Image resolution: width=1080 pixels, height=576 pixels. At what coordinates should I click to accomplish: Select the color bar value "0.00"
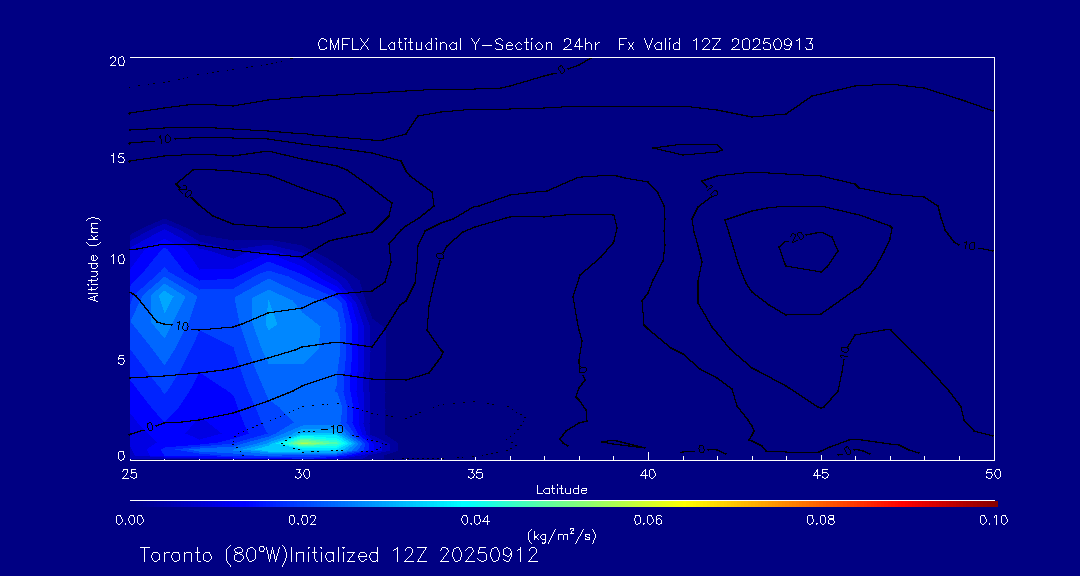(129, 520)
